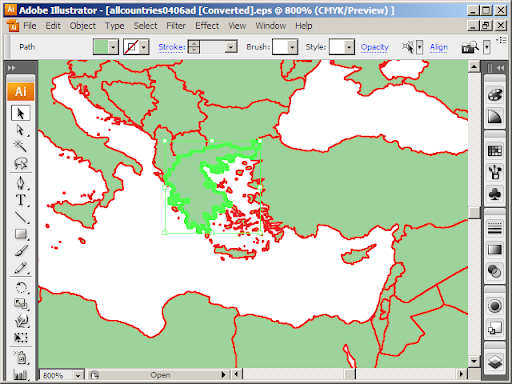
Task: Open the fill color dropdown arrow
Action: (x=113, y=47)
